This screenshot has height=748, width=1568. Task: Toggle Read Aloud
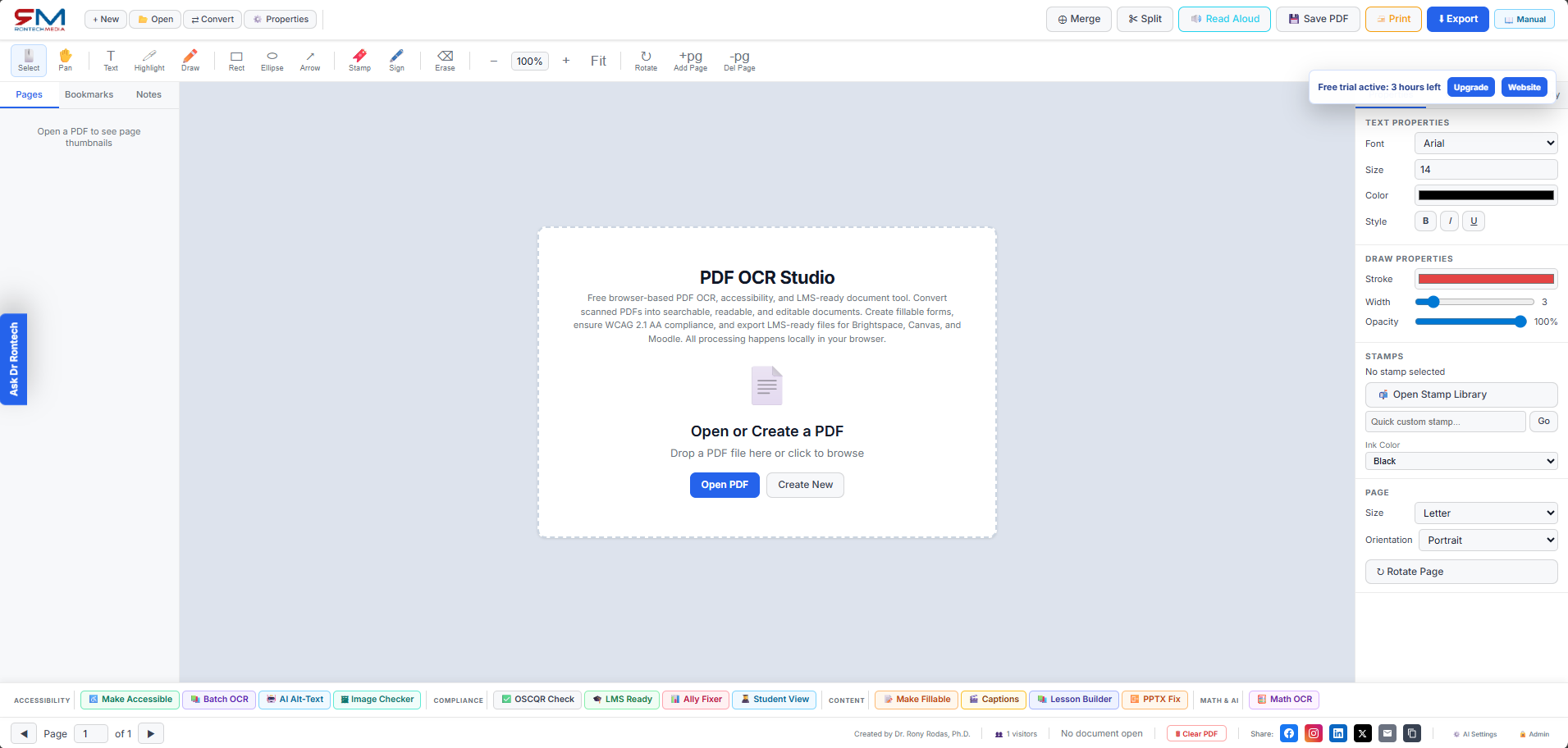[1224, 19]
